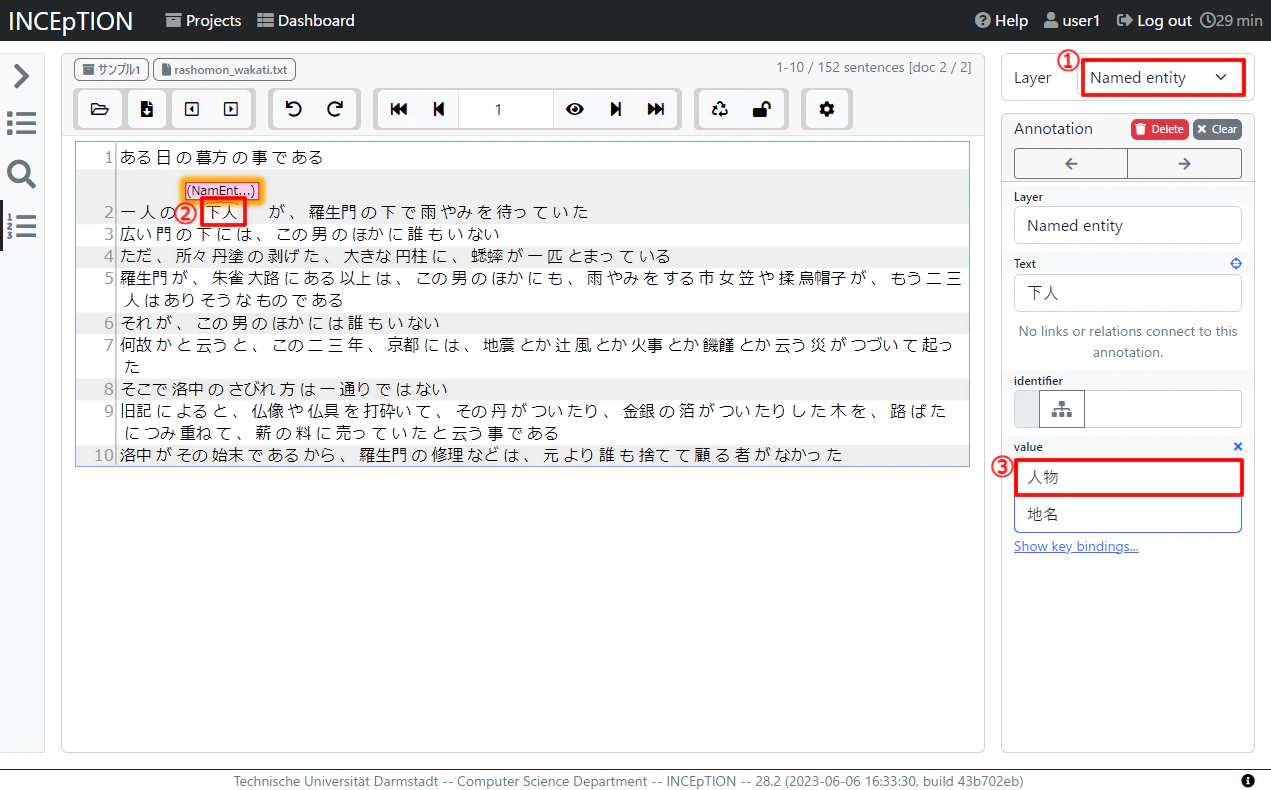Click the export document download icon
Viewport: 1271px width, 790px height.
[x=146, y=109]
